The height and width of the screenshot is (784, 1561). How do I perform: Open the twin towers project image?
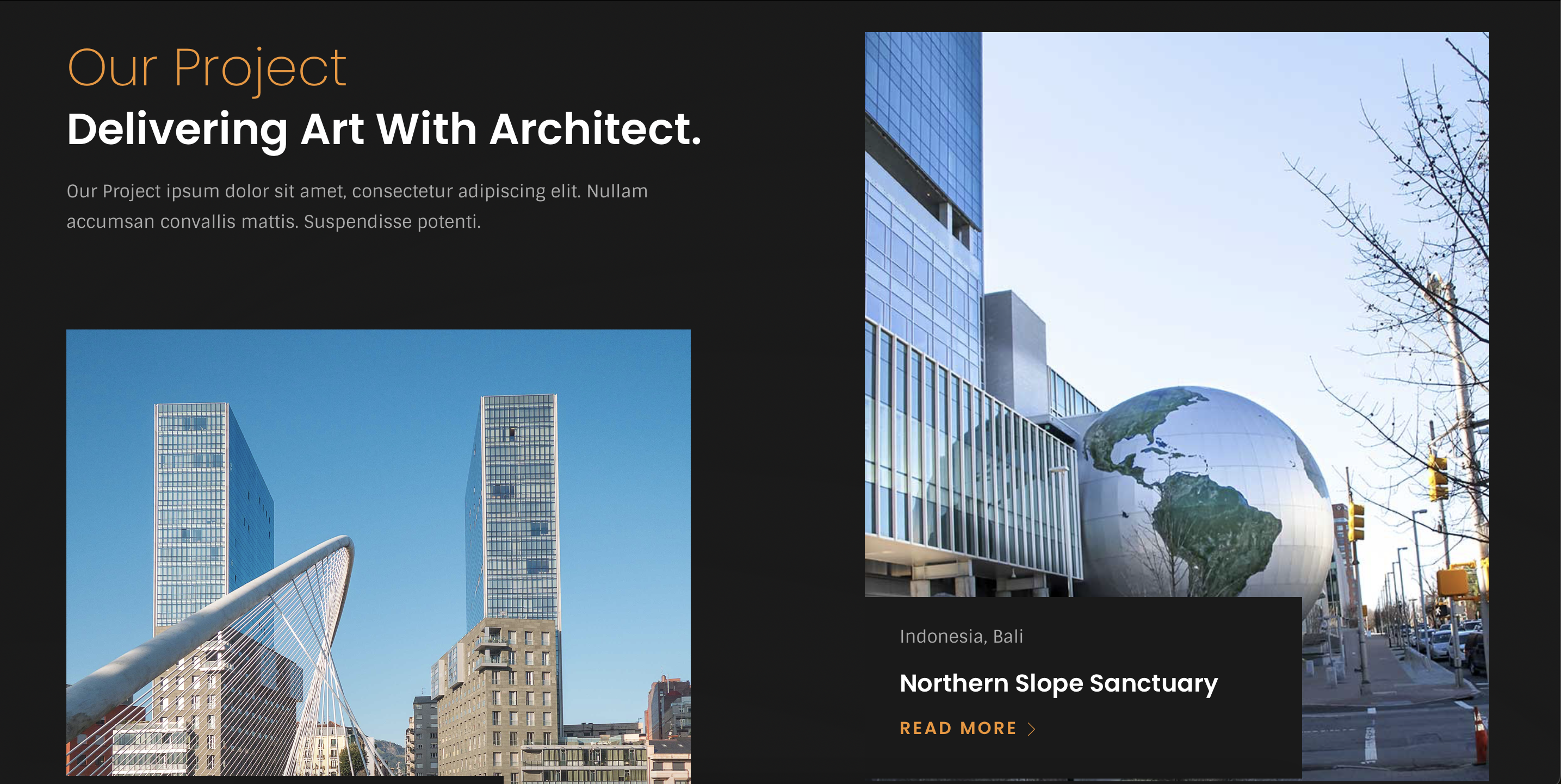pyautogui.click(x=378, y=552)
